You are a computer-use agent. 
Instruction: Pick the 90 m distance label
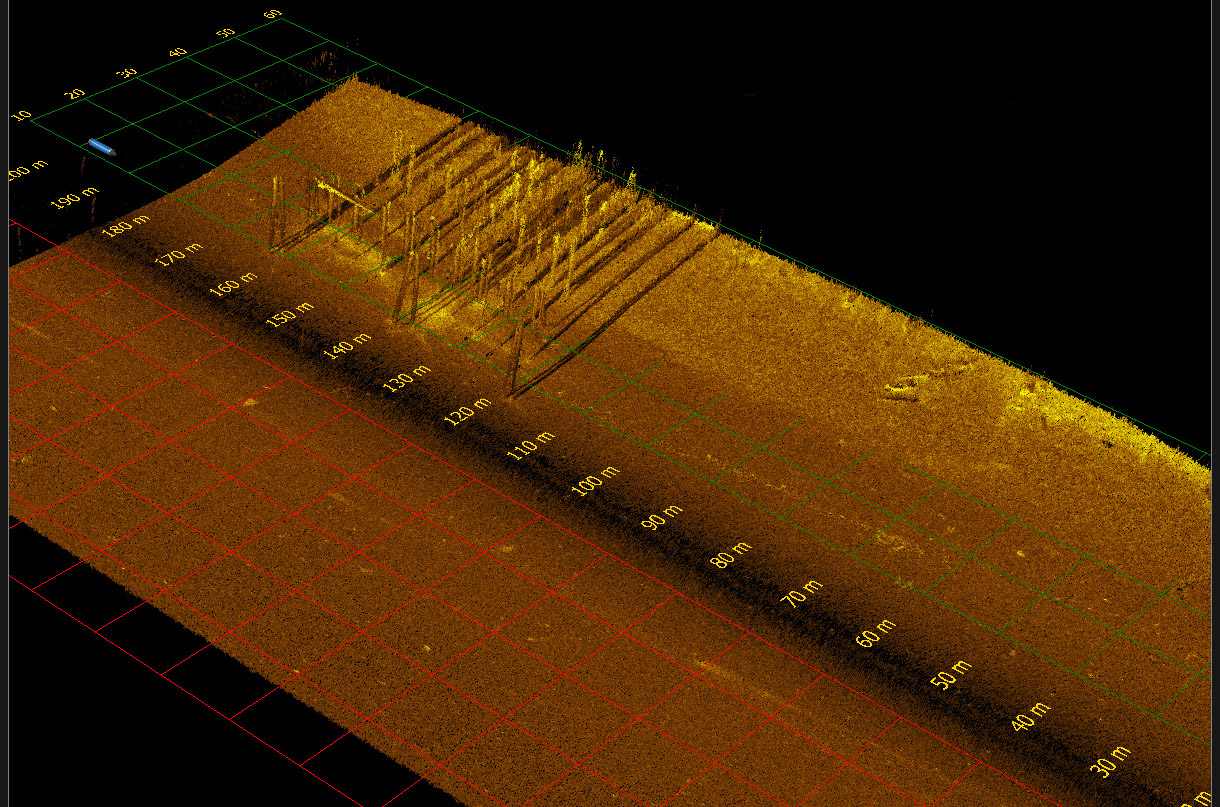pos(661,516)
